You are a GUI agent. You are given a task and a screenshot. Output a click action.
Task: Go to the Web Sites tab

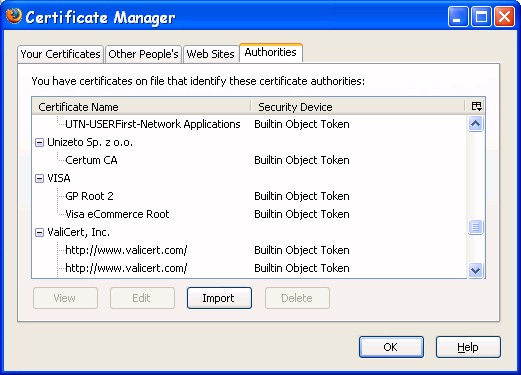point(211,54)
